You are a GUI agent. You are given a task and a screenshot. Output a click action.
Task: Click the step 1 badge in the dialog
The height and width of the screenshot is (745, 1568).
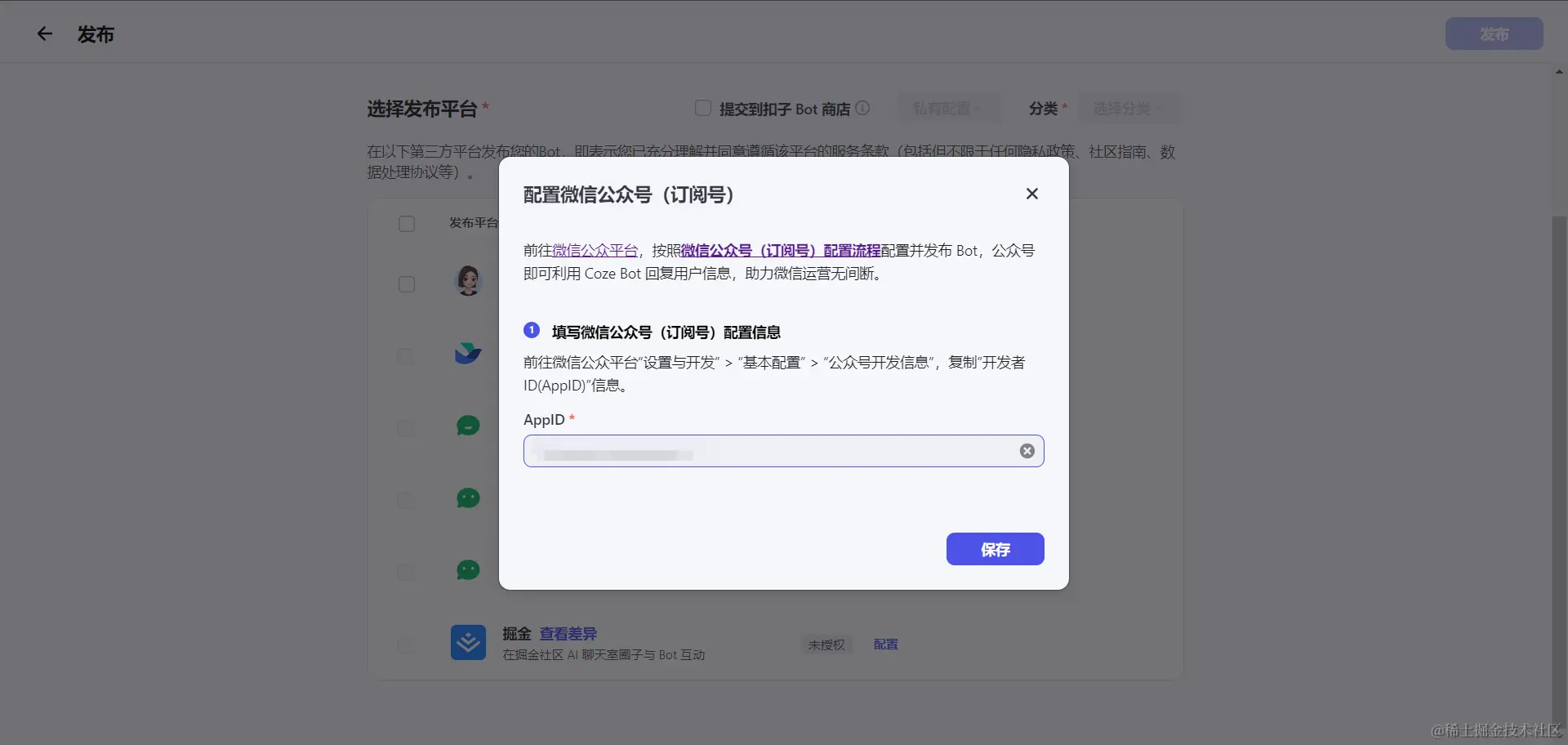(531, 330)
